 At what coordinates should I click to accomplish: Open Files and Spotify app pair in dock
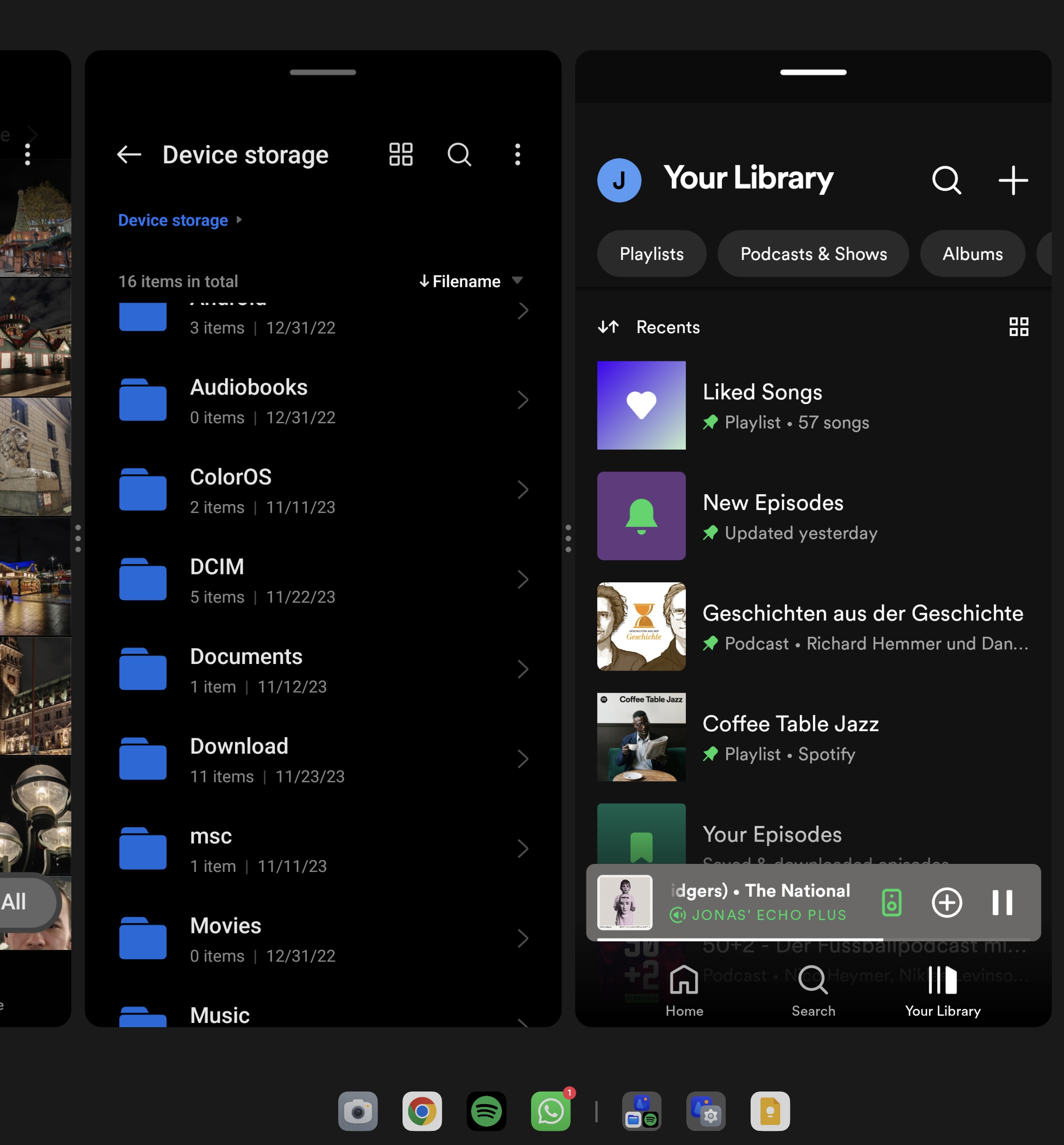tap(641, 1111)
